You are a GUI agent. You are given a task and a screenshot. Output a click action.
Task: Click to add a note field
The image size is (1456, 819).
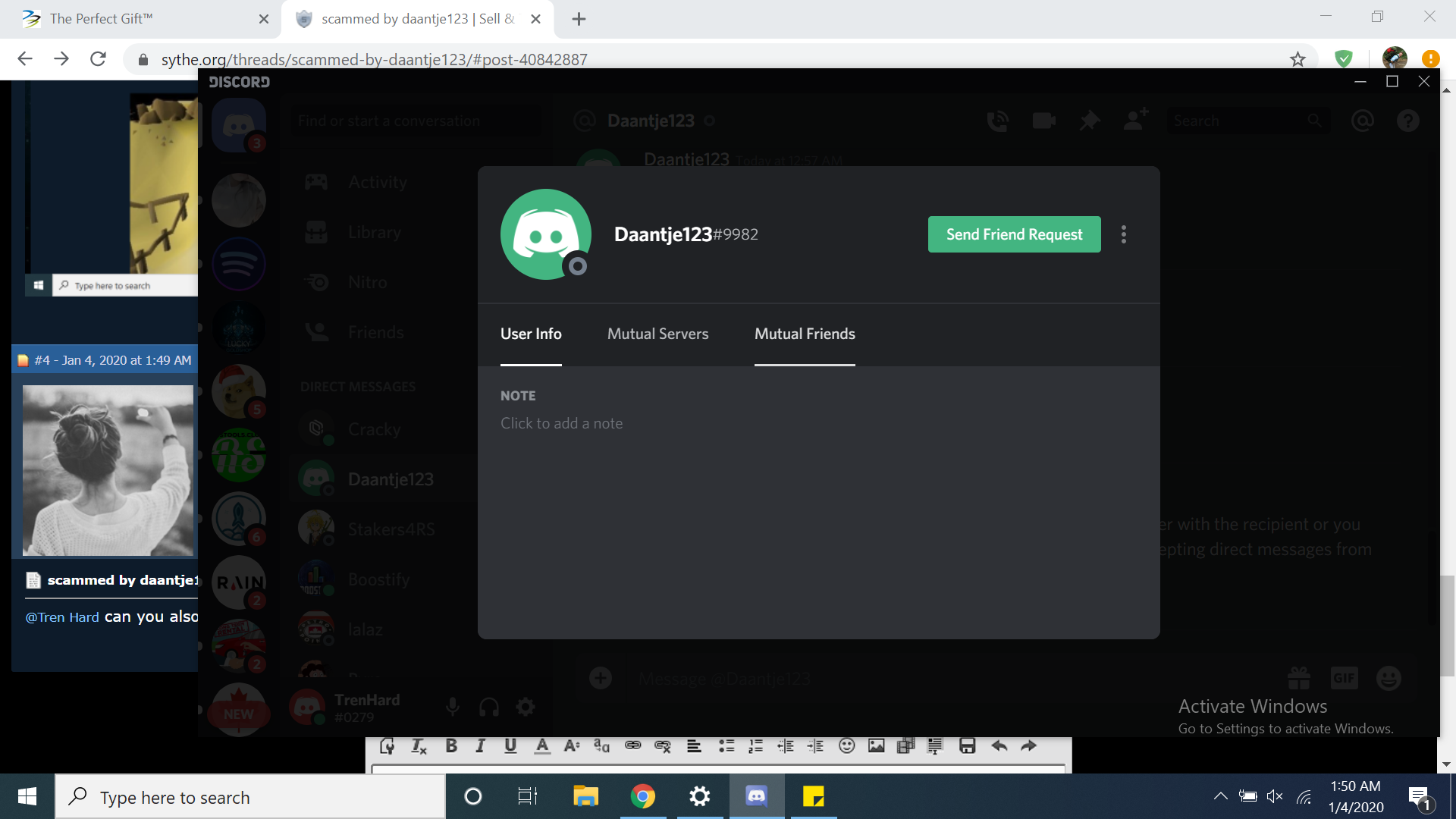point(561,423)
